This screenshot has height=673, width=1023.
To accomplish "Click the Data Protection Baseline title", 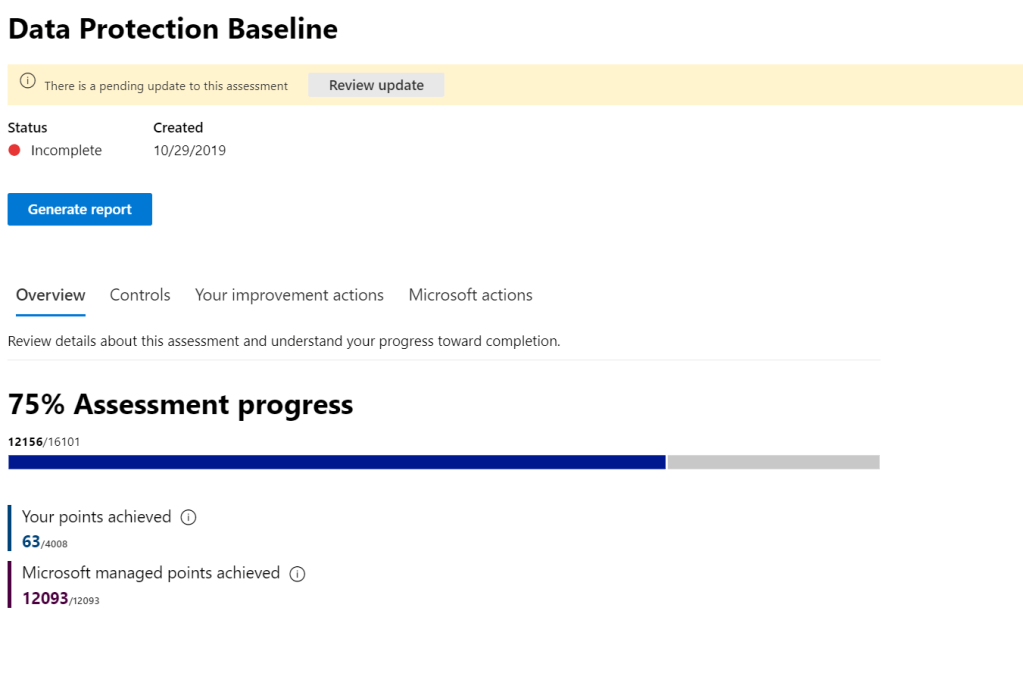I will click(x=173, y=29).
